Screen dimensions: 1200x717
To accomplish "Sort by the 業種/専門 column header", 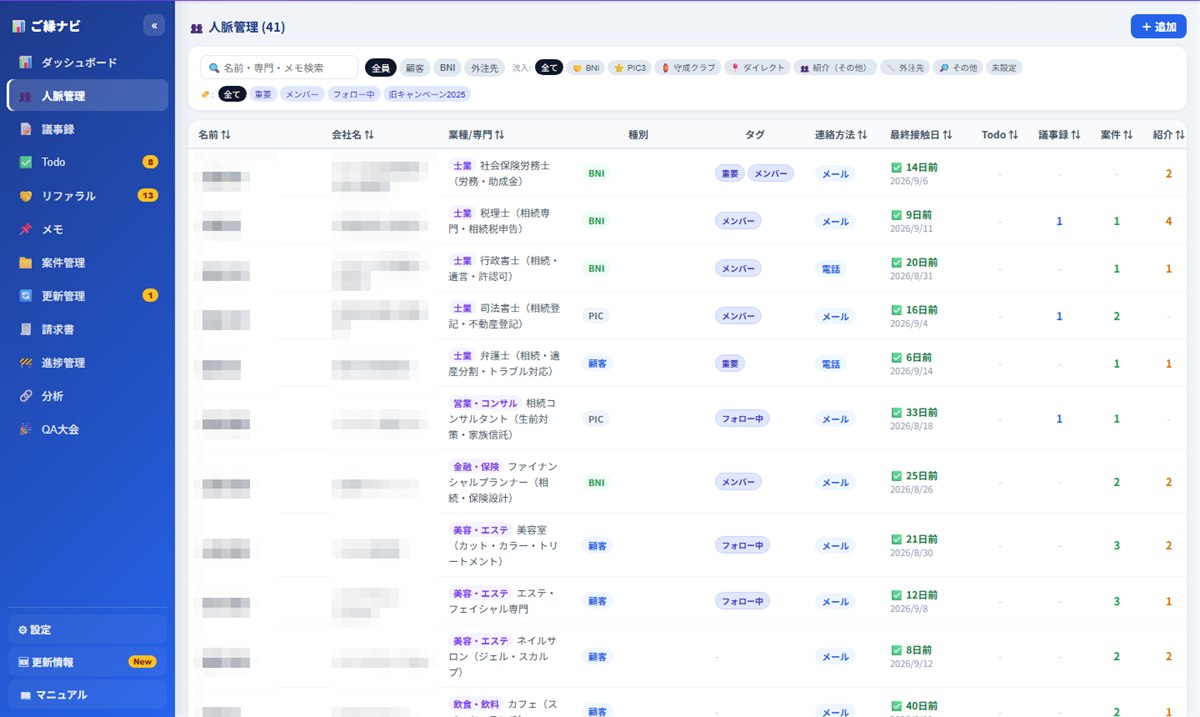I will [477, 135].
